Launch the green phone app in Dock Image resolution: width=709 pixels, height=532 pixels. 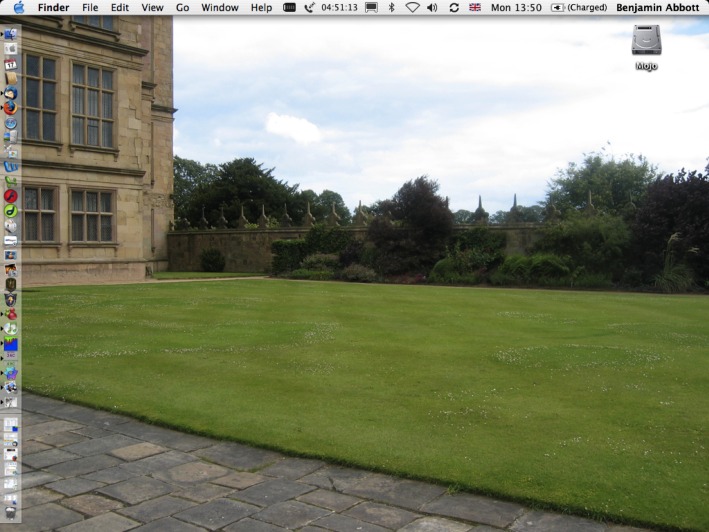pyautogui.click(x=10, y=181)
